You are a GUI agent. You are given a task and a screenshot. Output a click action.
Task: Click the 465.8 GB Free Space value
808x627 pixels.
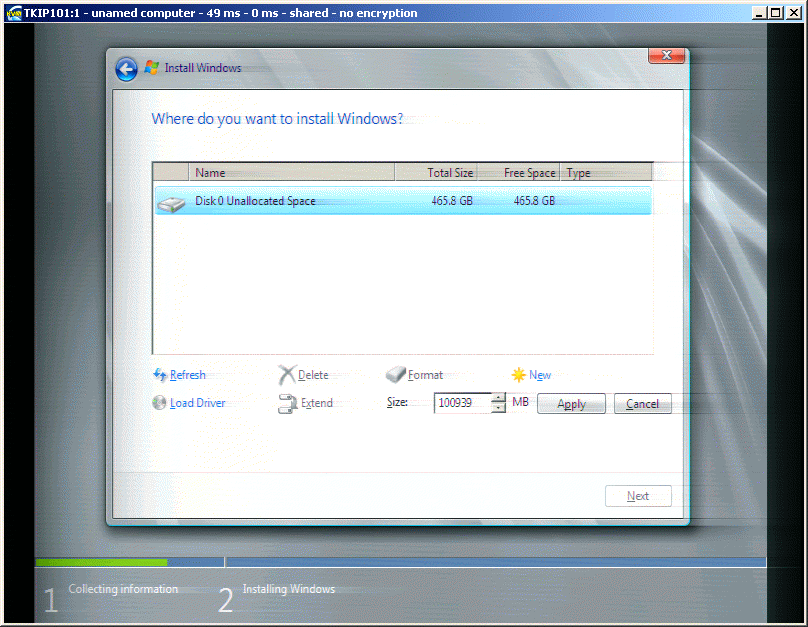click(x=534, y=201)
